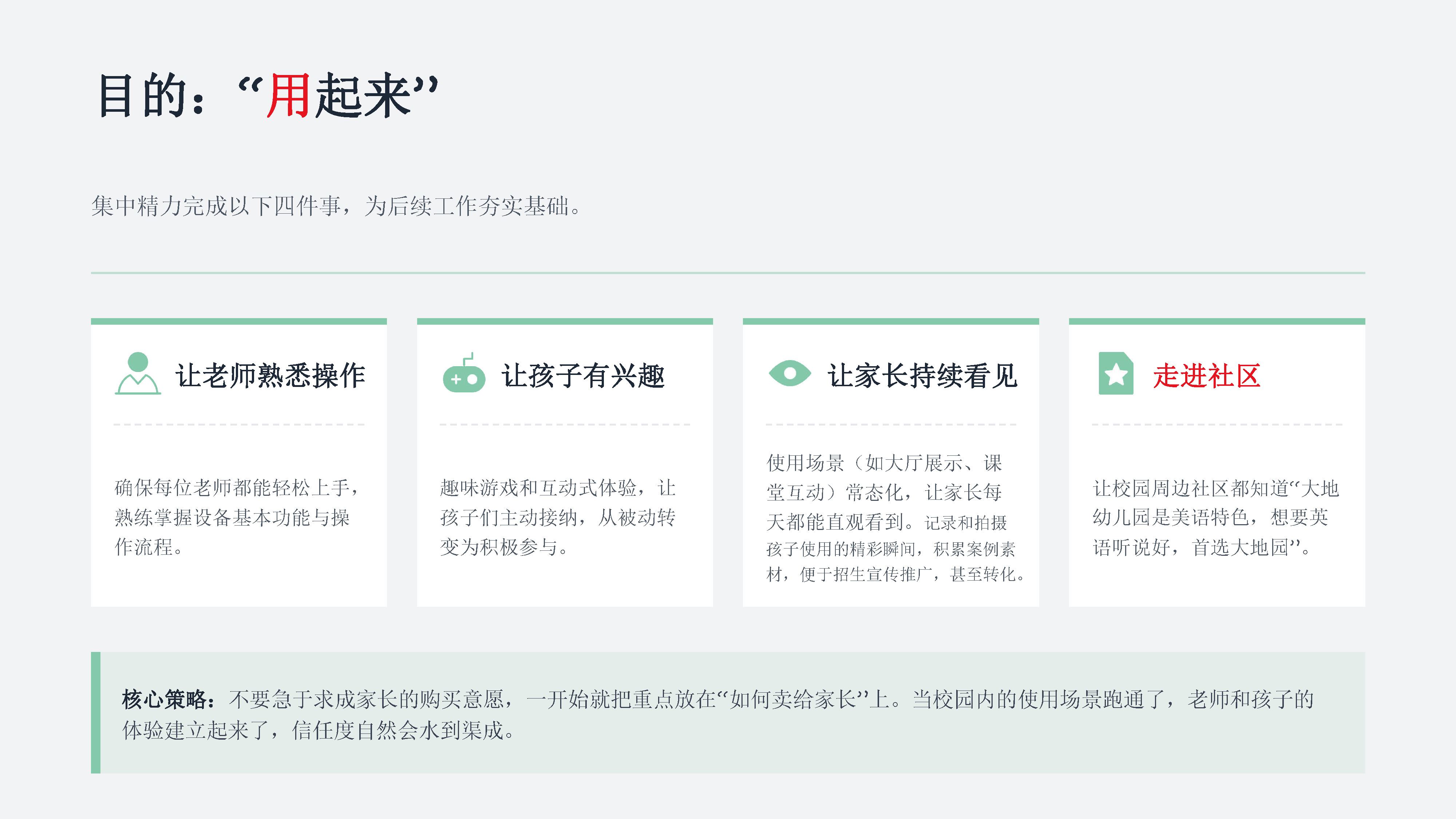
Task: Select the red heading 走进社区
Action: (x=1207, y=376)
